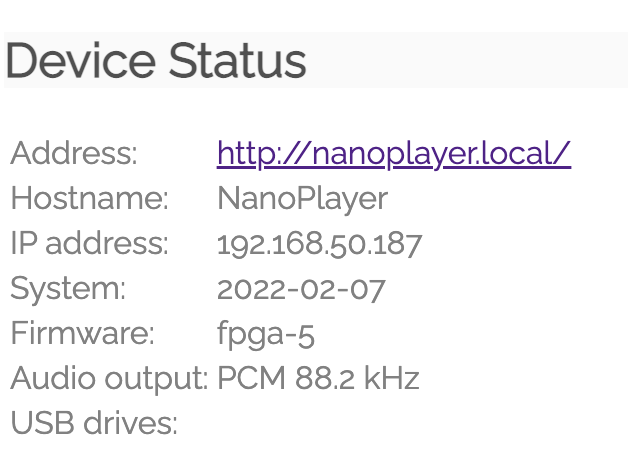Click the system date 2022-02-07
This screenshot has height=472, width=628.
coord(301,289)
